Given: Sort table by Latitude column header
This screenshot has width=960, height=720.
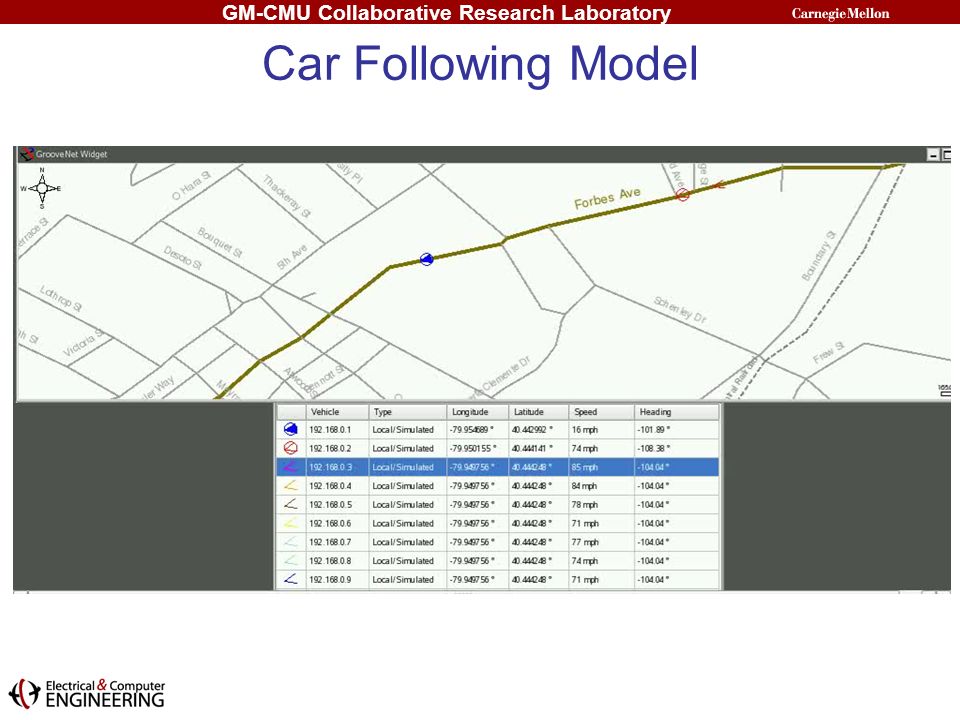Looking at the screenshot, I should click(x=539, y=412).
